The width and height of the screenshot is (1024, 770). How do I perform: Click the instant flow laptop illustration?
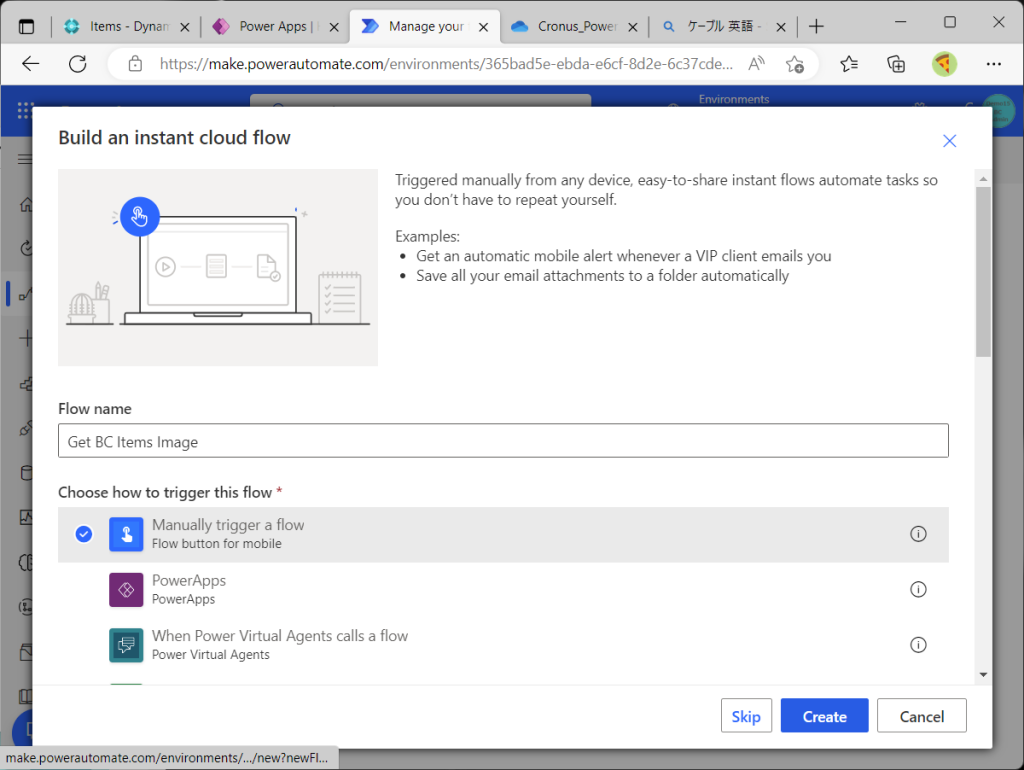click(x=218, y=268)
